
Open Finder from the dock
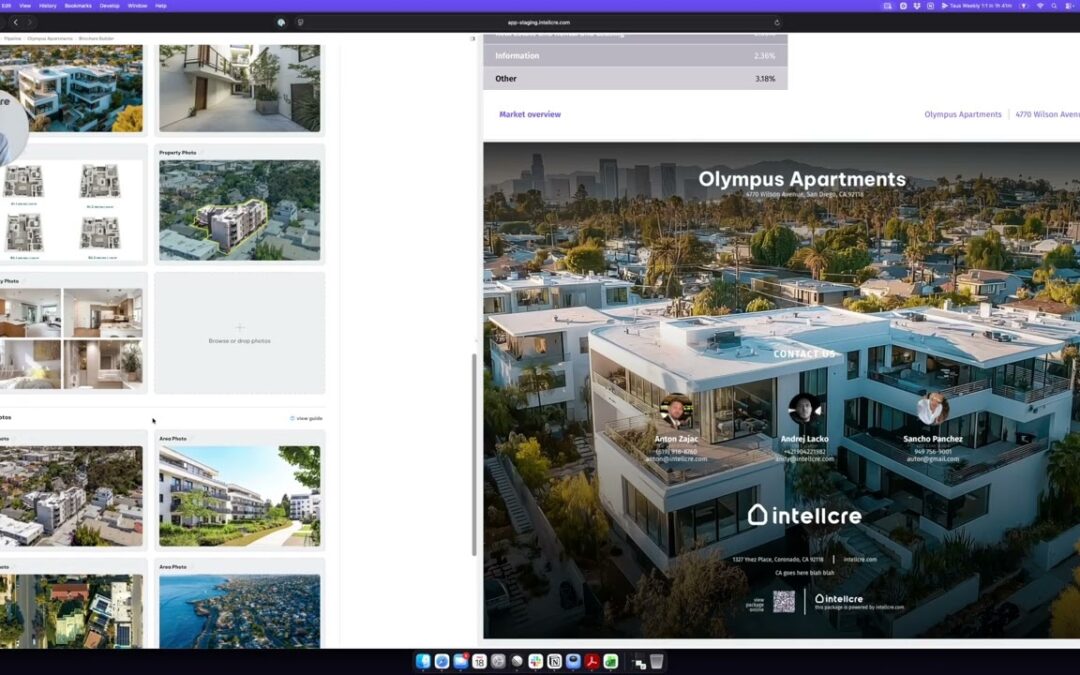(423, 661)
